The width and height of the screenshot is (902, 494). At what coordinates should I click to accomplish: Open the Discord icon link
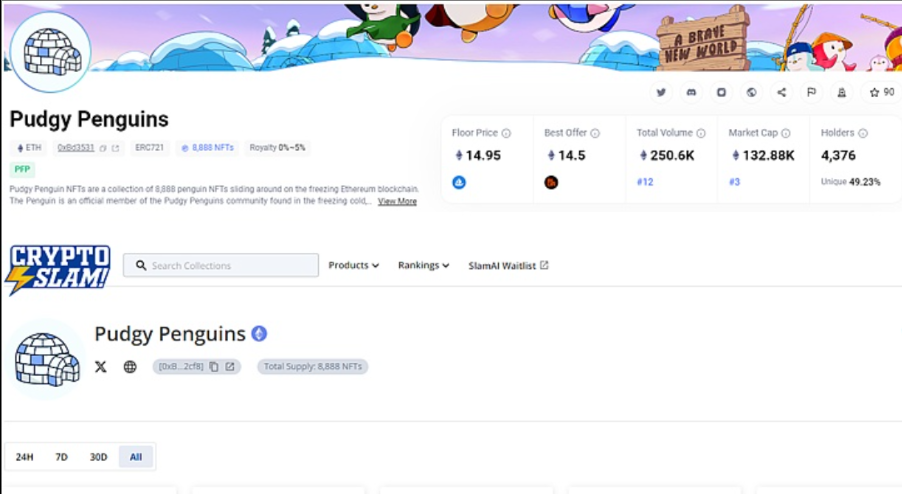pyautogui.click(x=691, y=92)
